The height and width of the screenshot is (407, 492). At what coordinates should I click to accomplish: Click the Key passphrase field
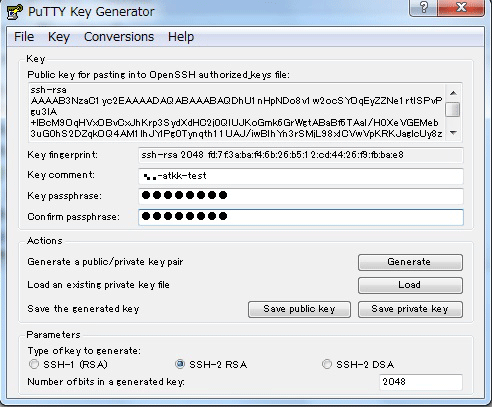click(x=301, y=196)
